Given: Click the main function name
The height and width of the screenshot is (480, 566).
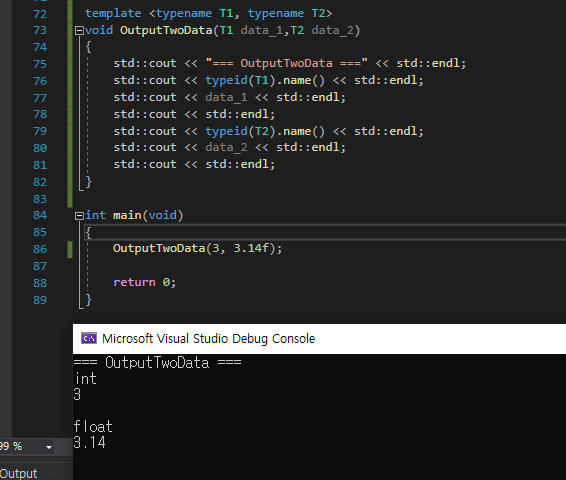Looking at the screenshot, I should point(127,215).
